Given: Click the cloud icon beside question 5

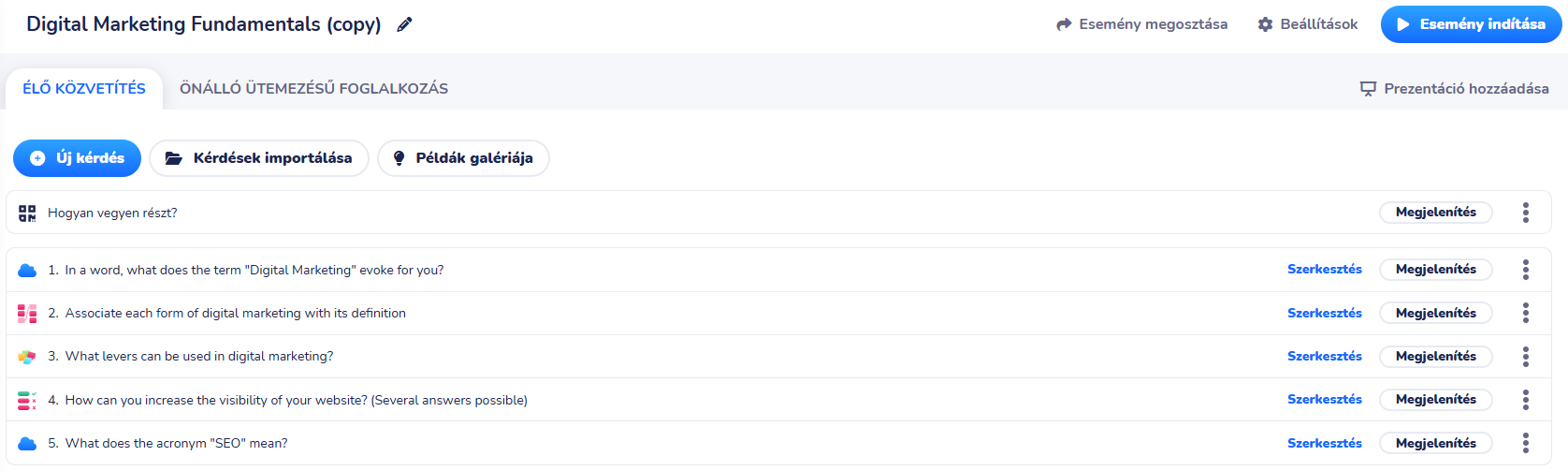Looking at the screenshot, I should [27, 443].
